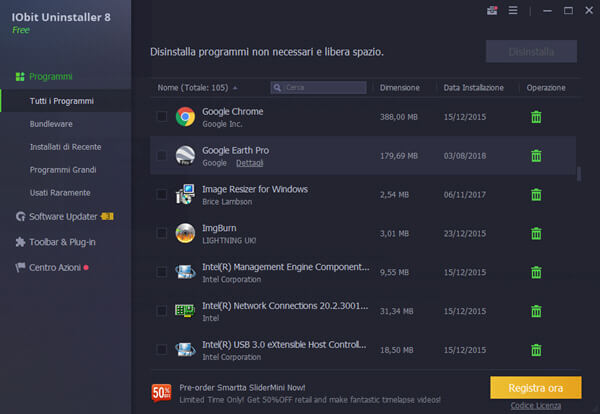Click the yellow badge beside Software Updater
This screenshot has width=600, height=414.
click(x=107, y=217)
